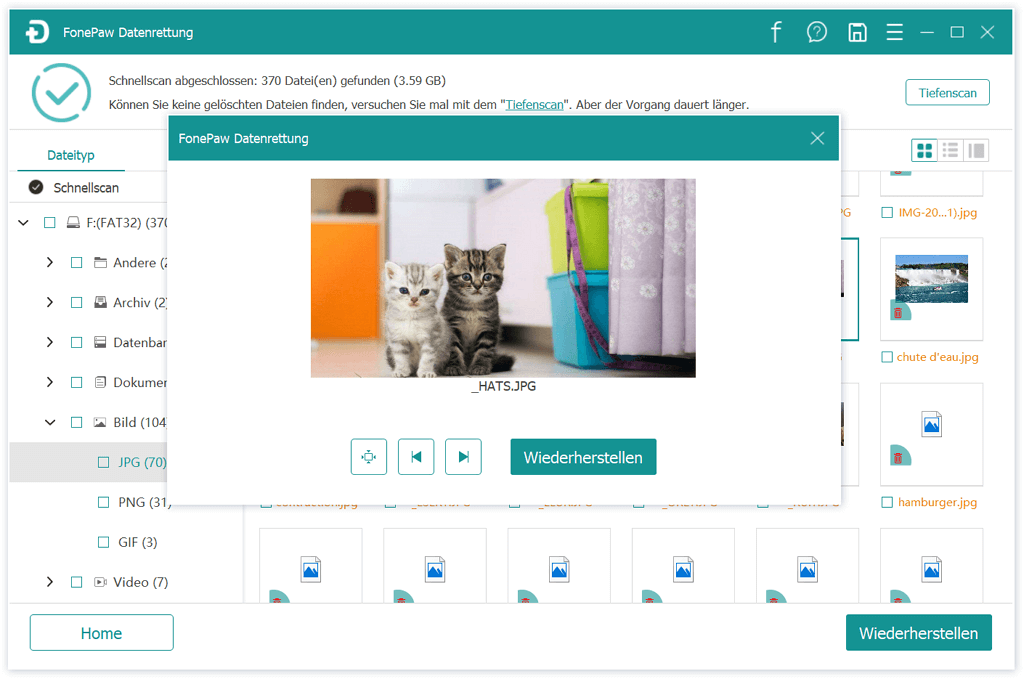Viewport: 1024px width, 679px height.
Task: Click the Facebook icon in title bar
Action: [x=776, y=32]
